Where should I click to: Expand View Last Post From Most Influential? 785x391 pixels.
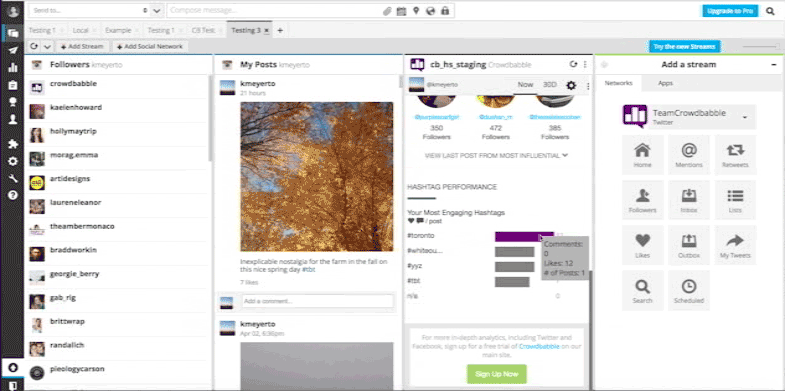click(496, 155)
